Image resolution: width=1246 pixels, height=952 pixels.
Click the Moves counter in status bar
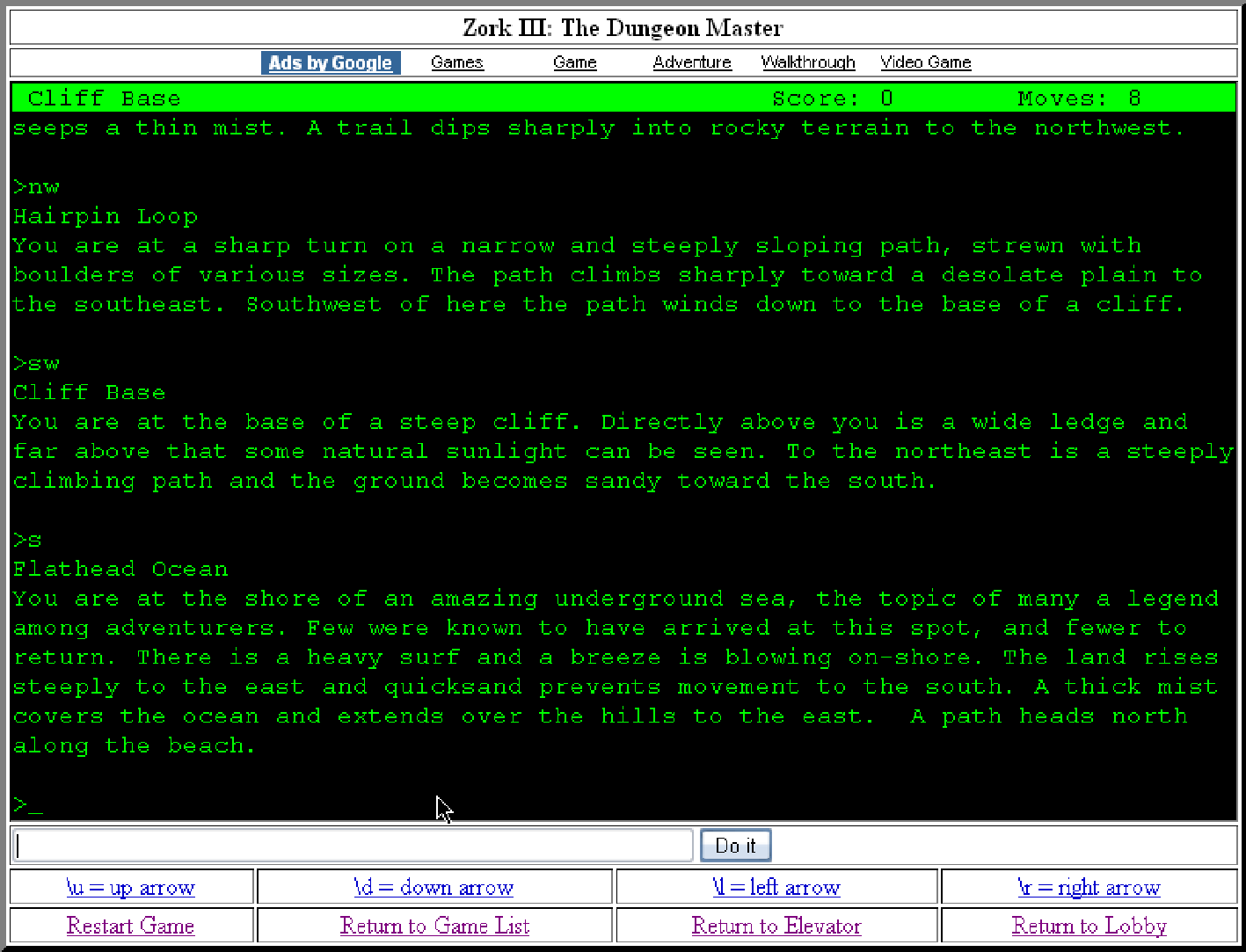1078,98
